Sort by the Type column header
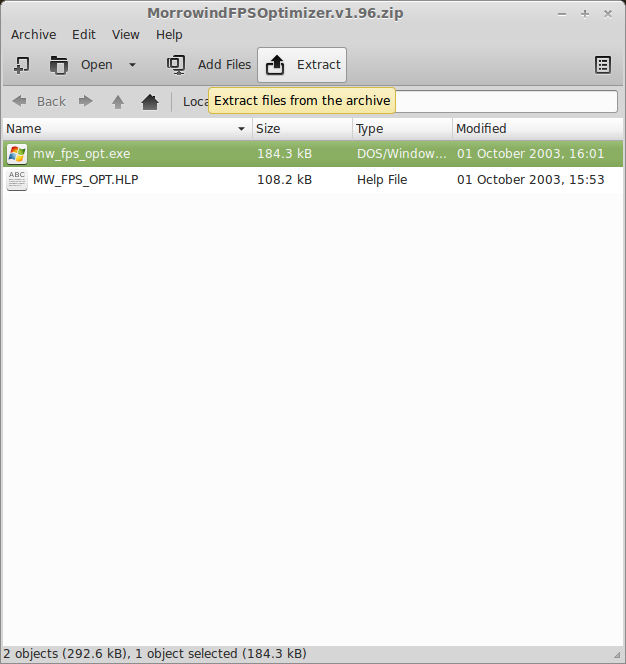 [402, 129]
